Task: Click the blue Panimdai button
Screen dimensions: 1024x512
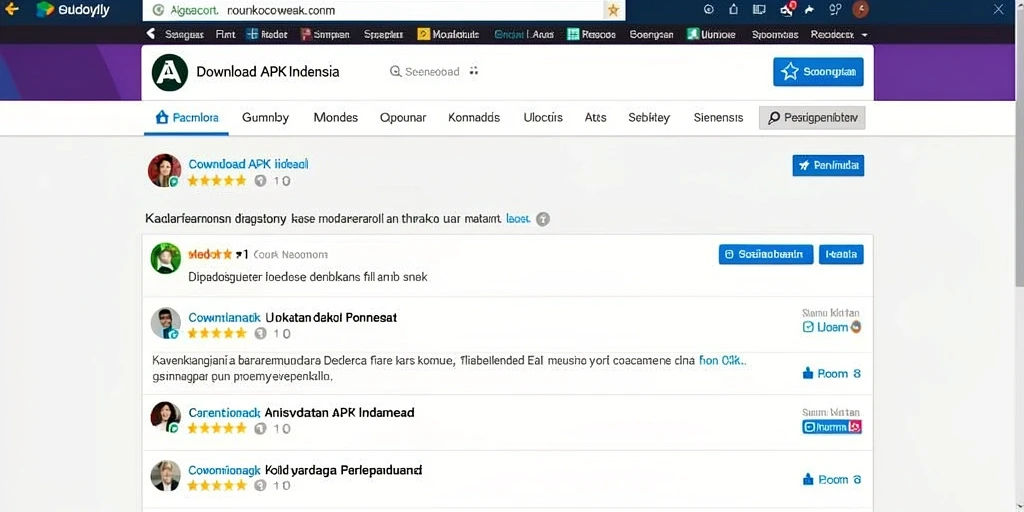Action: pyautogui.click(x=828, y=166)
